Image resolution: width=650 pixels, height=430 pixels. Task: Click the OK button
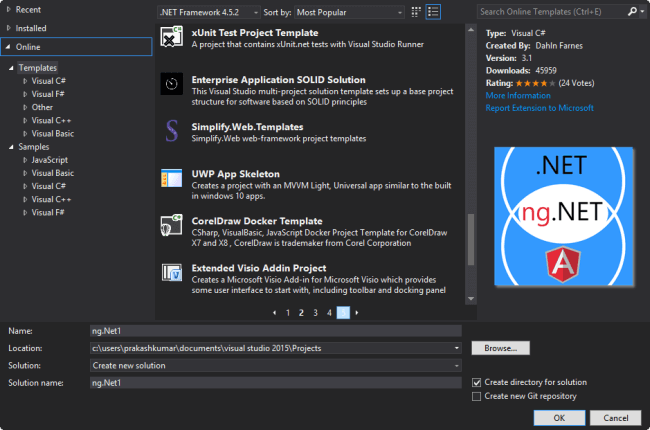(559, 418)
